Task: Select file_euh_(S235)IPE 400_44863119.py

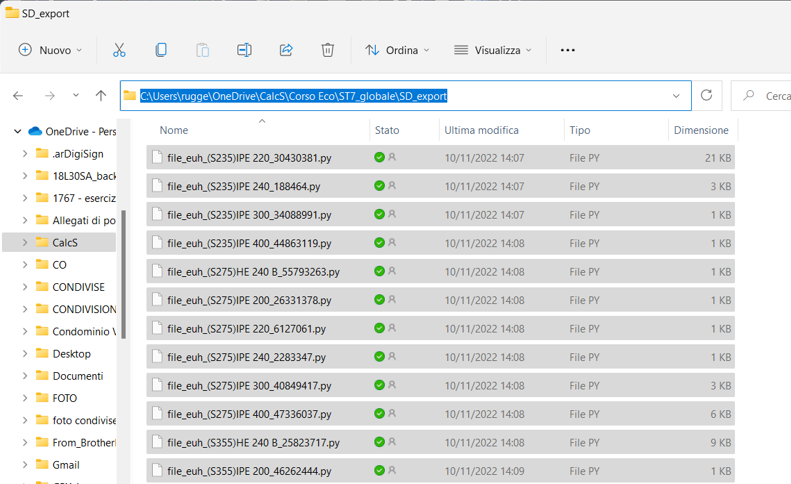Action: coord(440,243)
